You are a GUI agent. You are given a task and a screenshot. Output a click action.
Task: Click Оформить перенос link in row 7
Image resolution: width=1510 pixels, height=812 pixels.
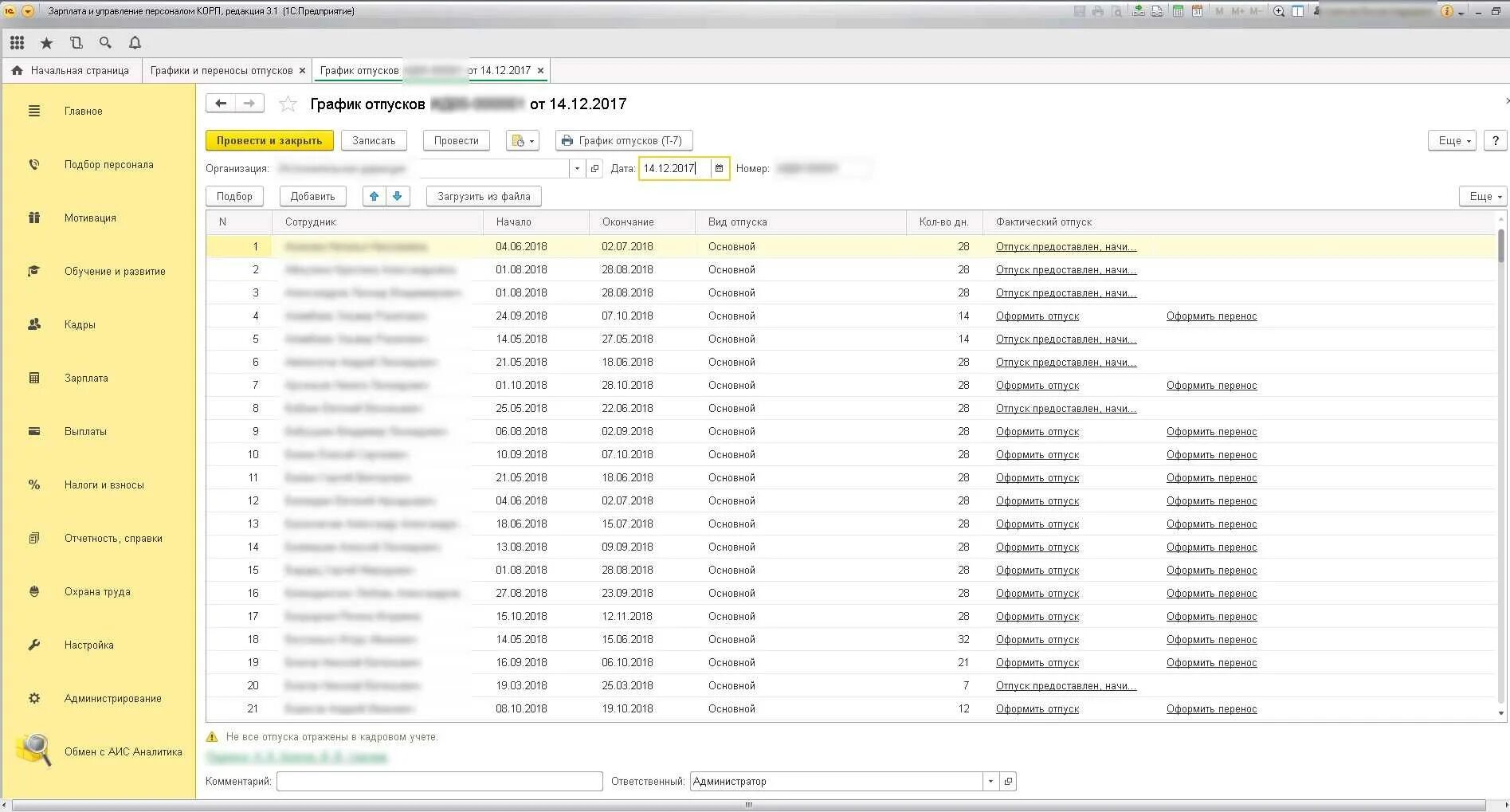(1211, 386)
